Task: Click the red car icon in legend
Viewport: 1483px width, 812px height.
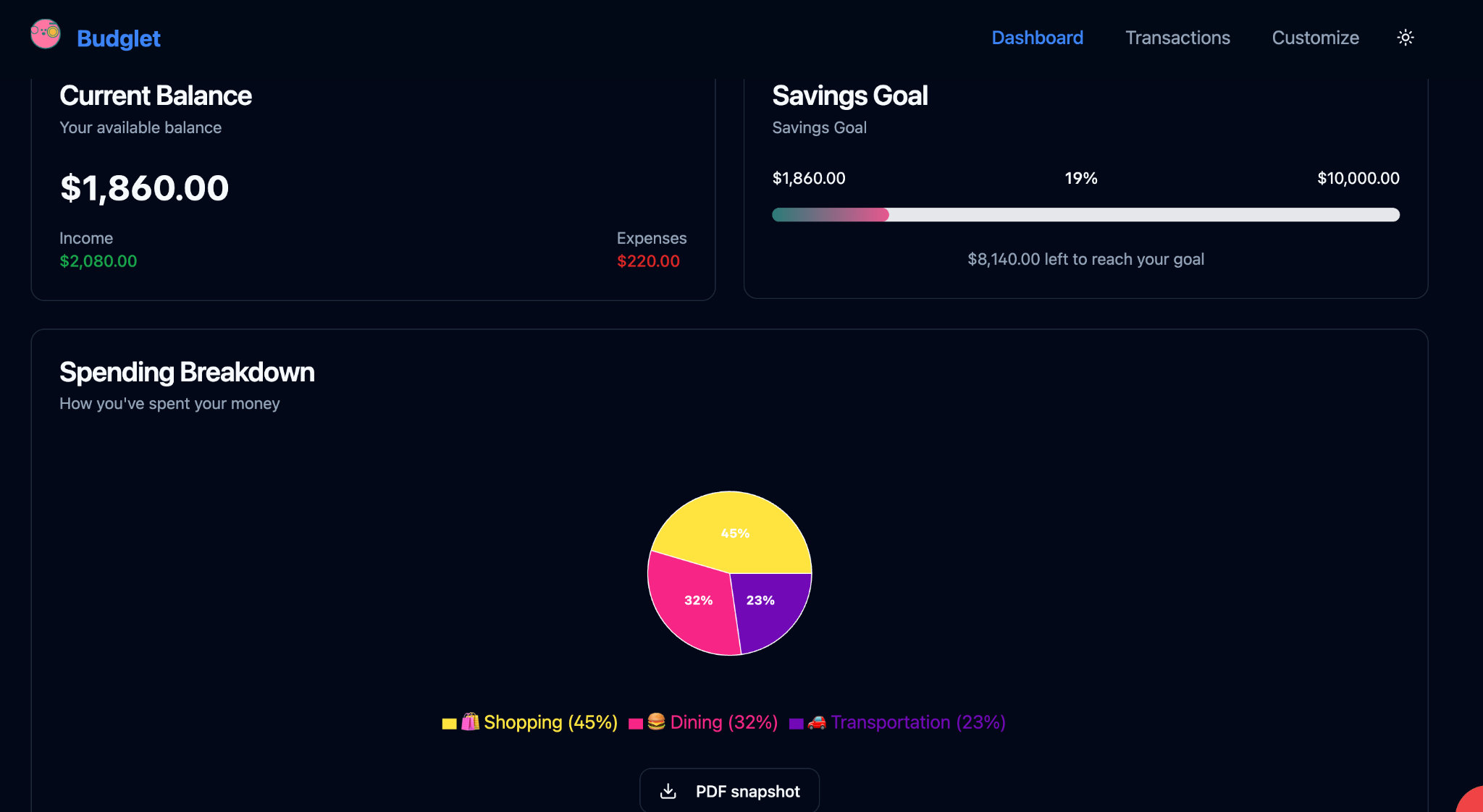Action: pyautogui.click(x=817, y=722)
